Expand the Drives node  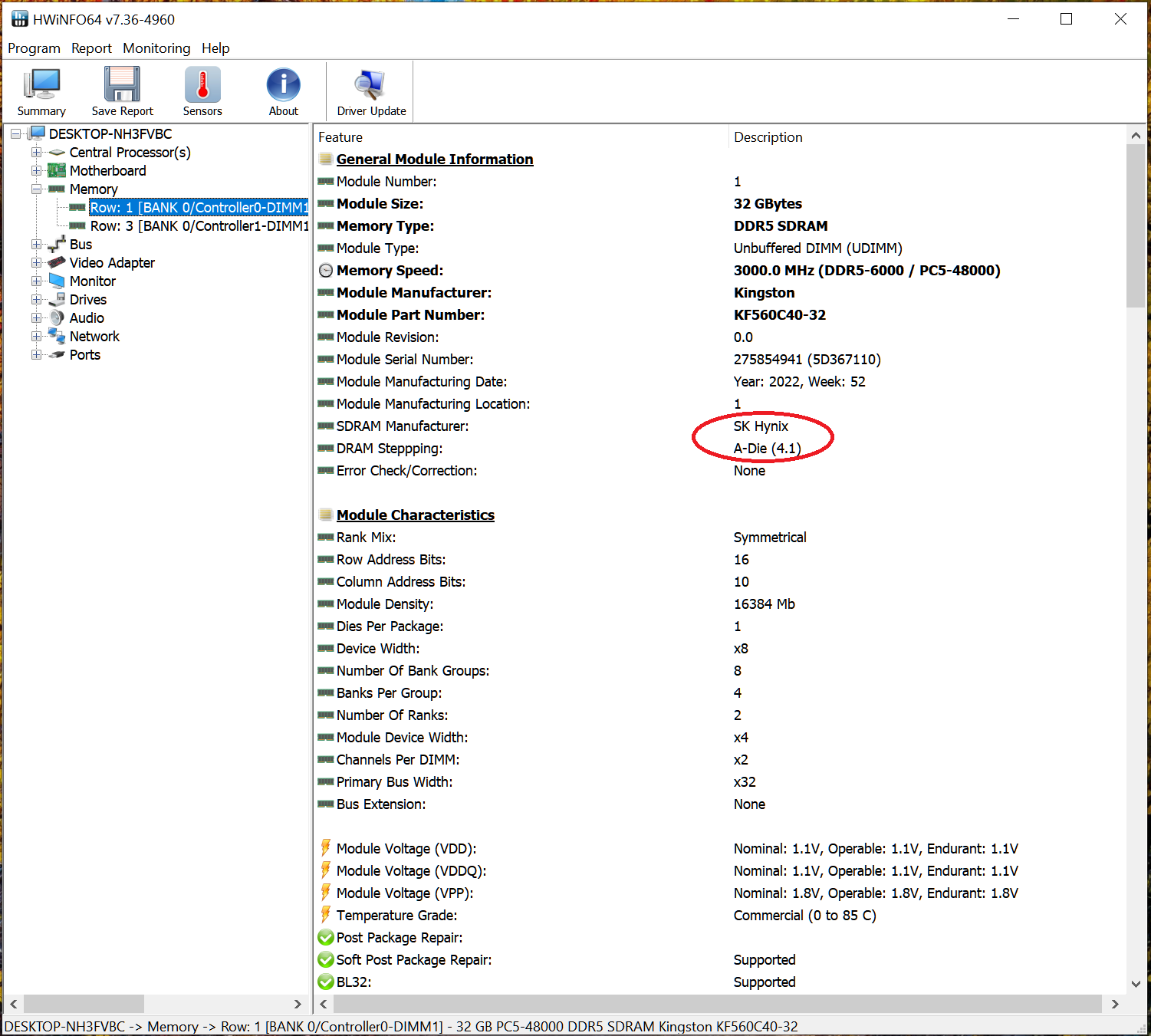[x=36, y=299]
